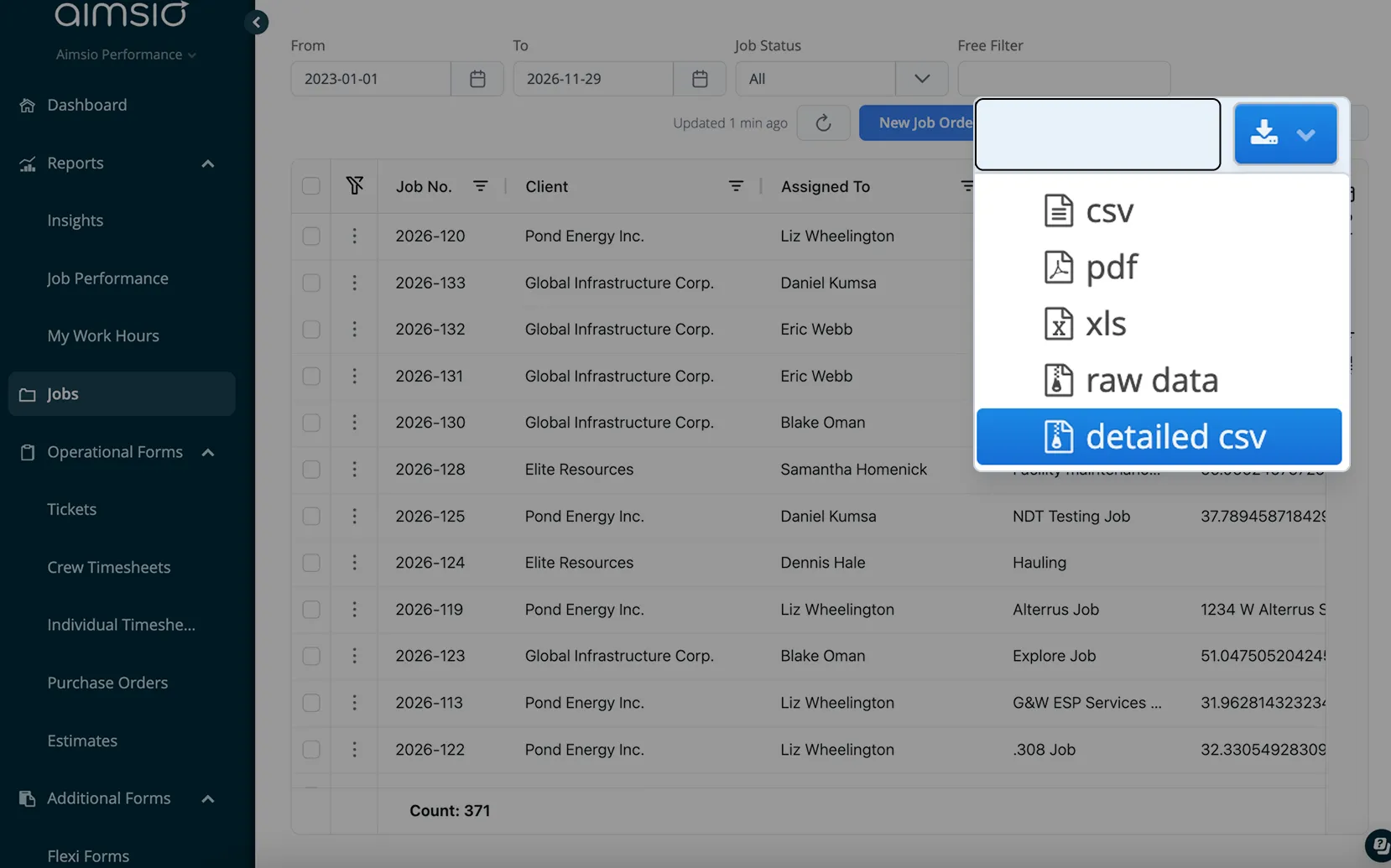
Task: Choose csv export option
Action: tap(1159, 211)
